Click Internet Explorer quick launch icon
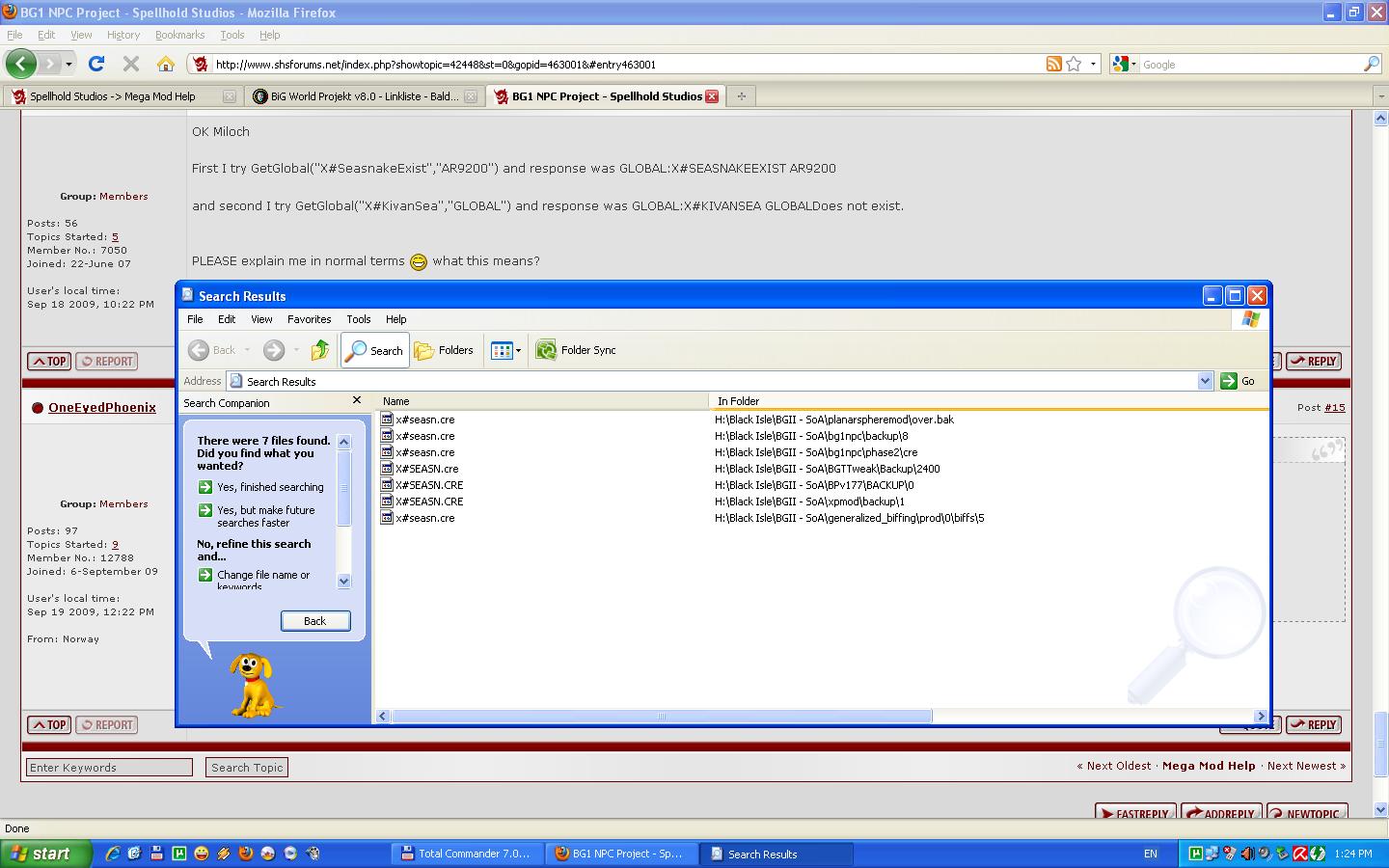Screen dimensions: 1389x868 pos(112,854)
